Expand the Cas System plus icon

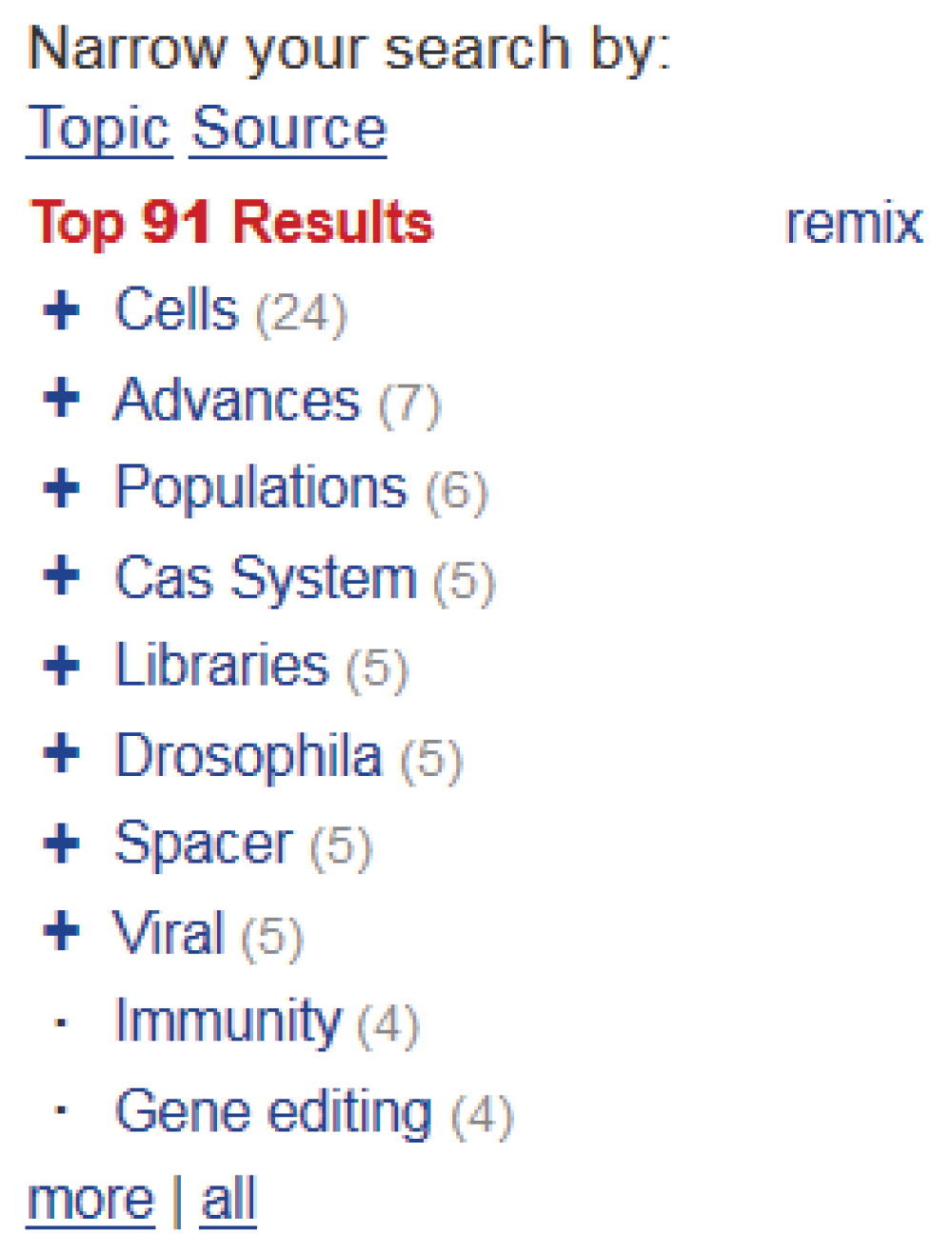click(x=62, y=576)
